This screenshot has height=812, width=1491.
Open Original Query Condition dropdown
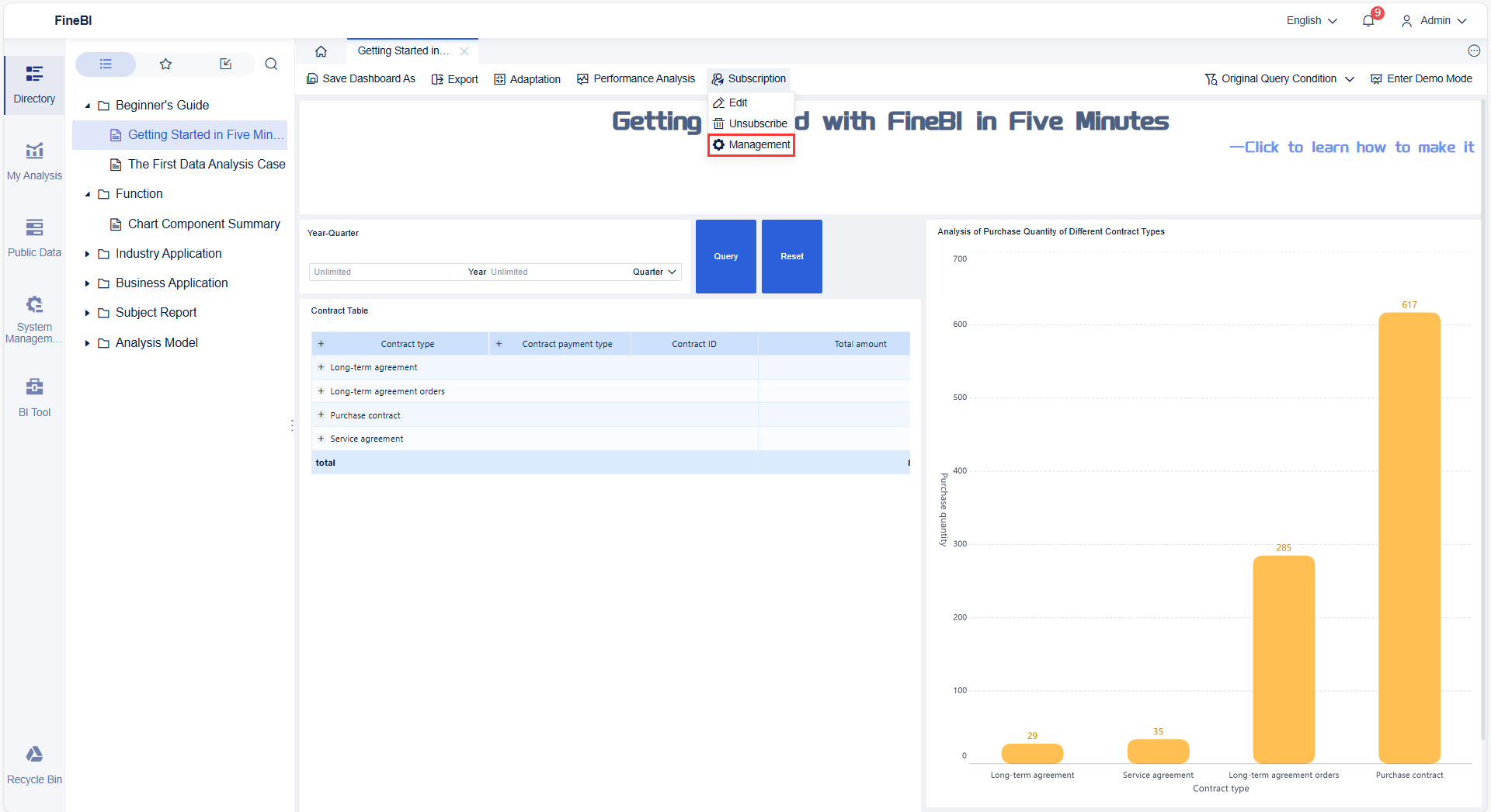[x=1279, y=79]
